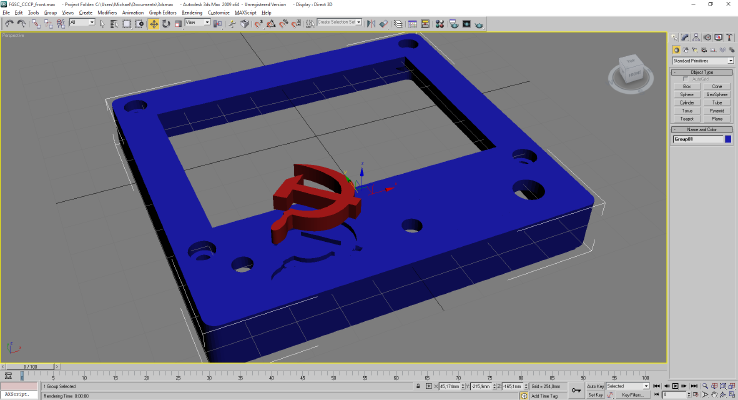Activate the Select and Link tool
Viewport: 738px width, 400px height.
[x=36, y=24]
